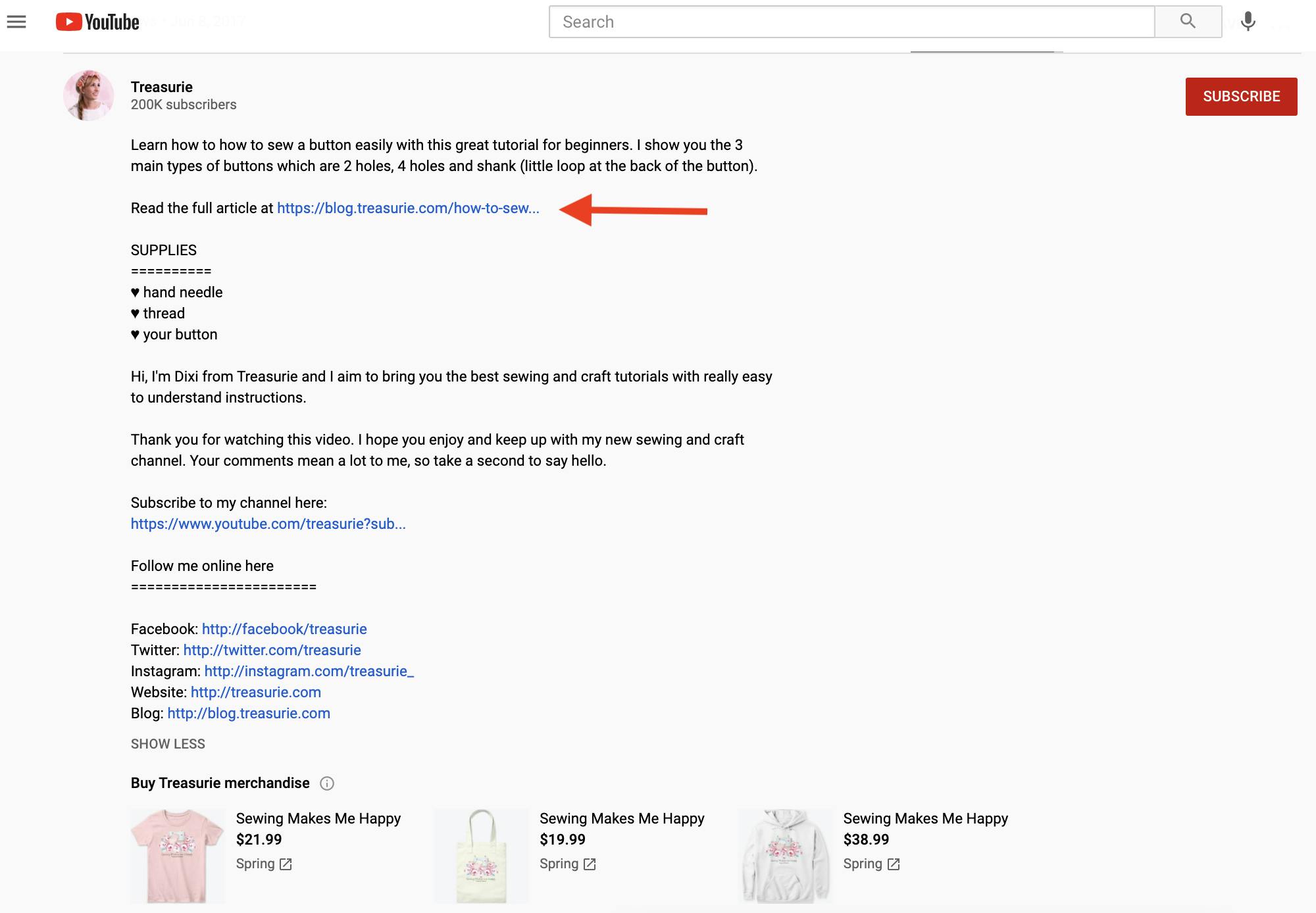The height and width of the screenshot is (913, 1316).
Task: Open Spring link for $38.99 hoodie
Action: coord(872,864)
